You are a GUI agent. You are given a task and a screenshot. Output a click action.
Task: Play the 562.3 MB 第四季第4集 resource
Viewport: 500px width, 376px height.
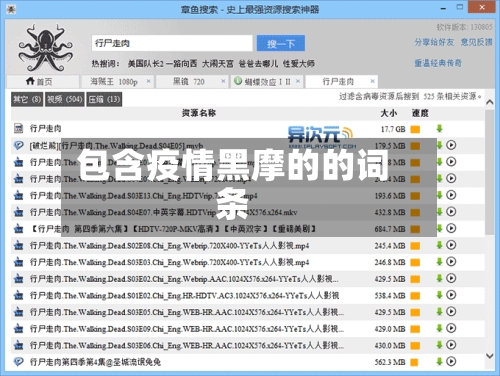tap(451, 361)
